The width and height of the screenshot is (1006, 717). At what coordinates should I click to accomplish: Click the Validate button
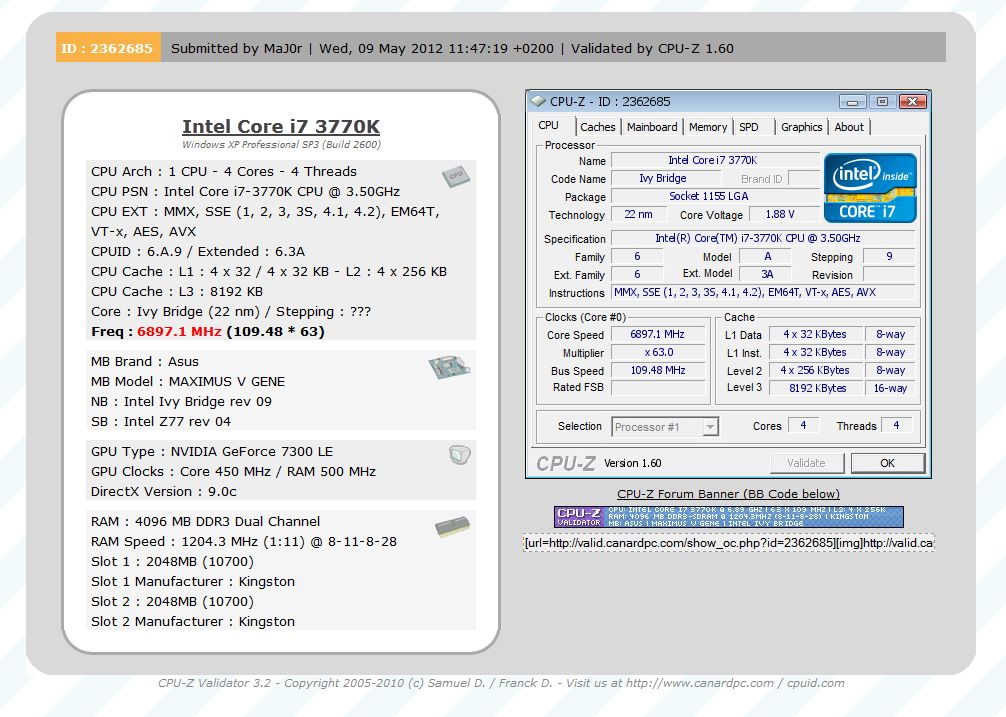[806, 463]
